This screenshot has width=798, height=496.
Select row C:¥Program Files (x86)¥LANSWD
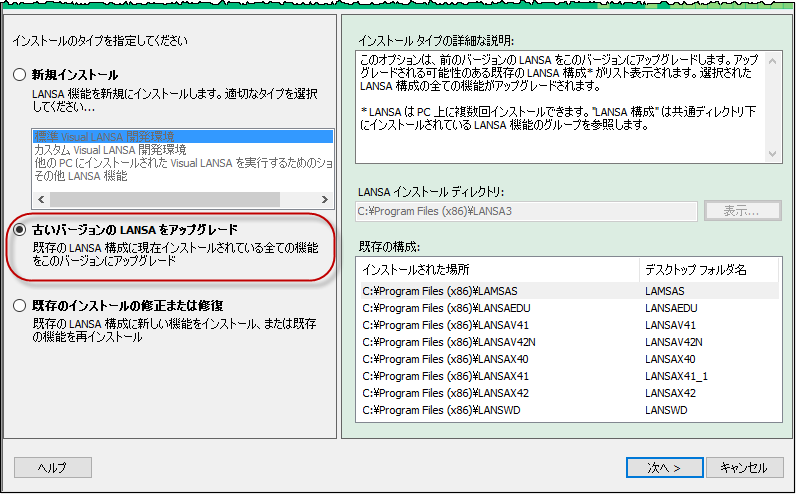[x=569, y=410]
